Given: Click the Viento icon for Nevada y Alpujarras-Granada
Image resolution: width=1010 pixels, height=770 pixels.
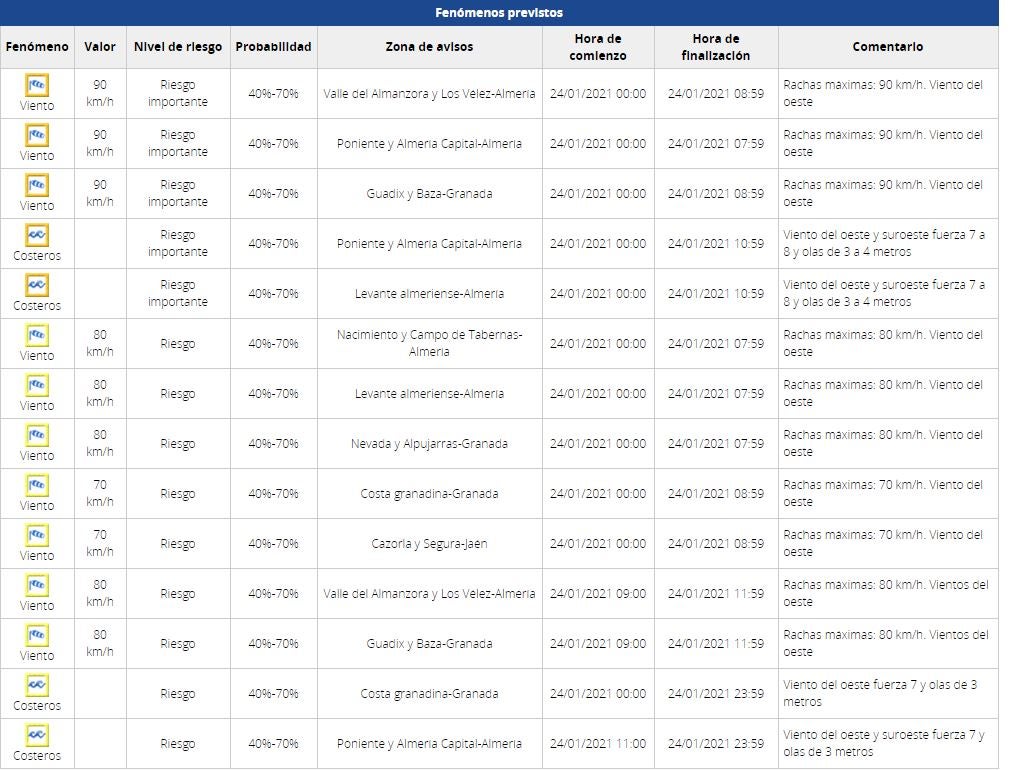Looking at the screenshot, I should (x=37, y=436).
